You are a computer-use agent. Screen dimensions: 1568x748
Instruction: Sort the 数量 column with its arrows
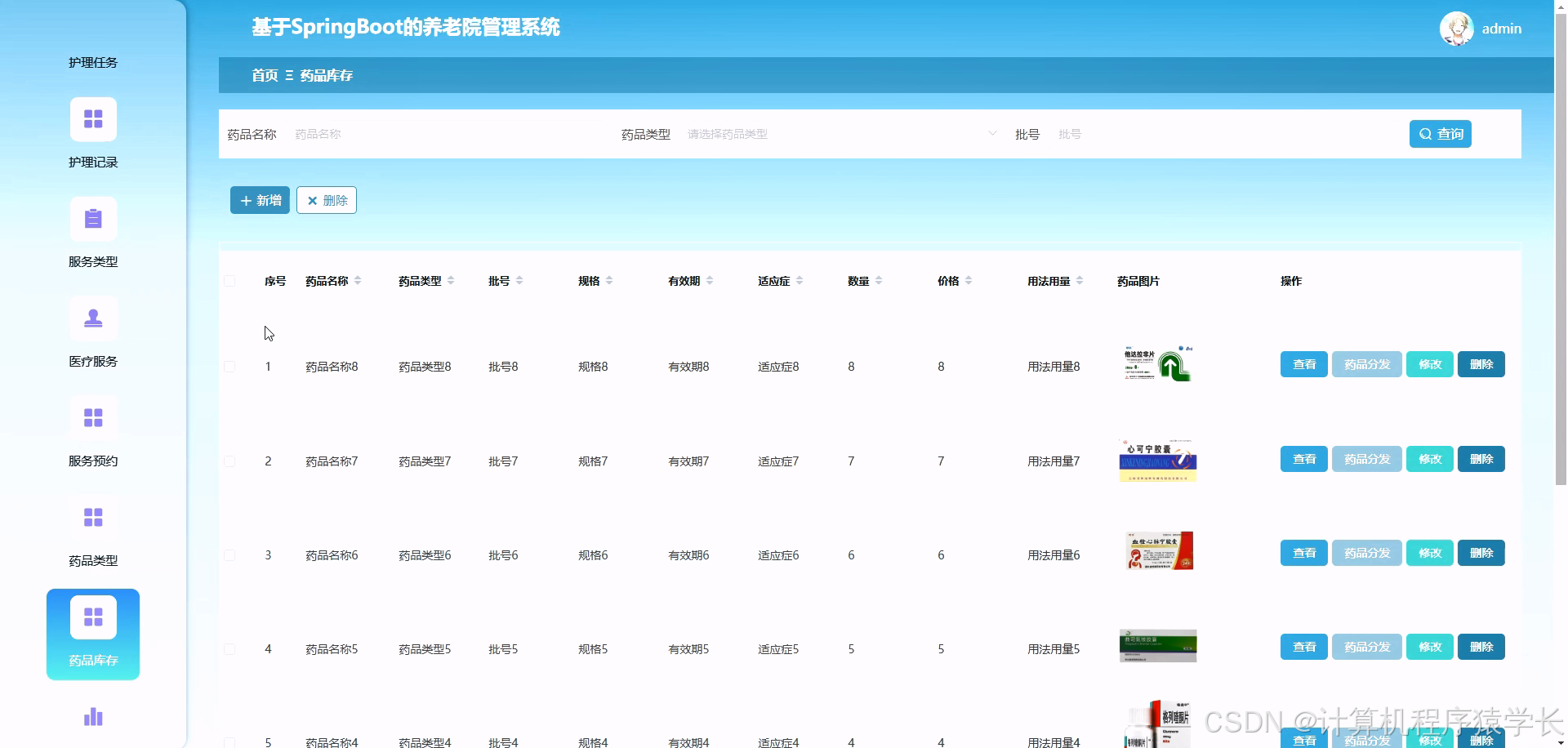[x=880, y=280]
